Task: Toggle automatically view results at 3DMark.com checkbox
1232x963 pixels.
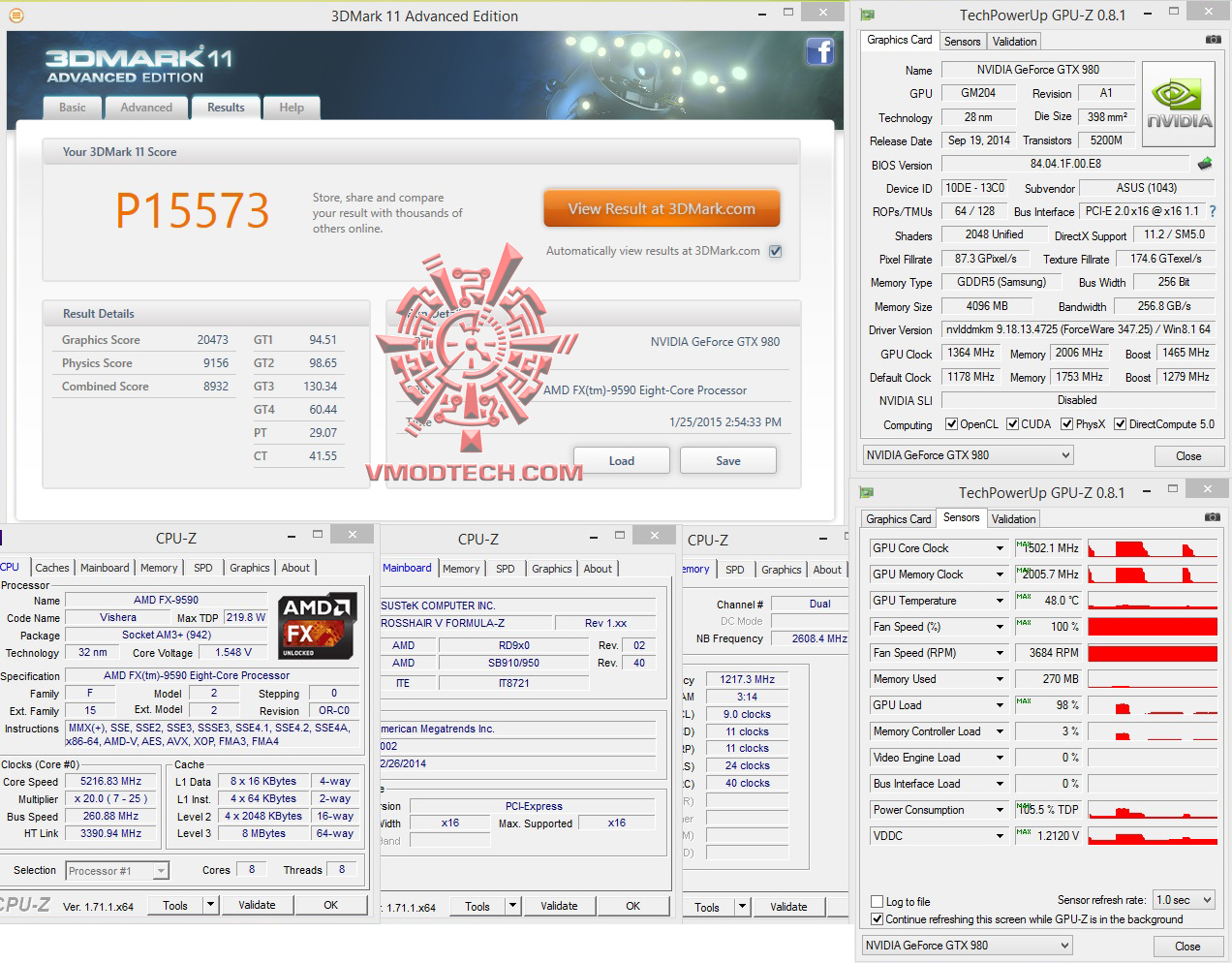Action: pyautogui.click(x=775, y=251)
